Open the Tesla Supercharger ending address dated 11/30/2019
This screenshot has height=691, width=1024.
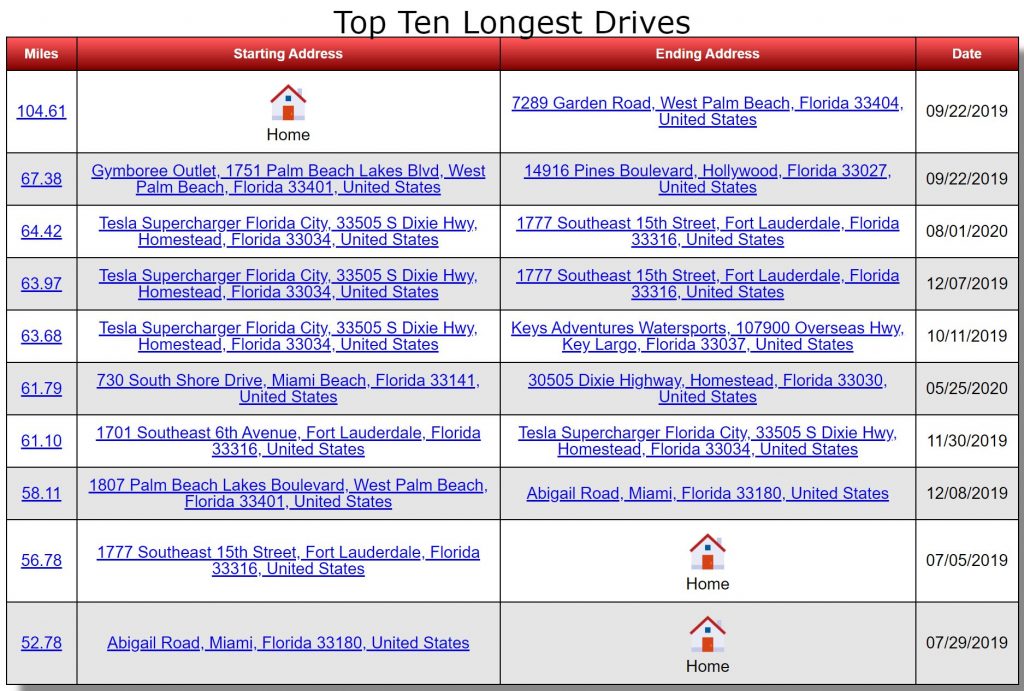click(707, 441)
